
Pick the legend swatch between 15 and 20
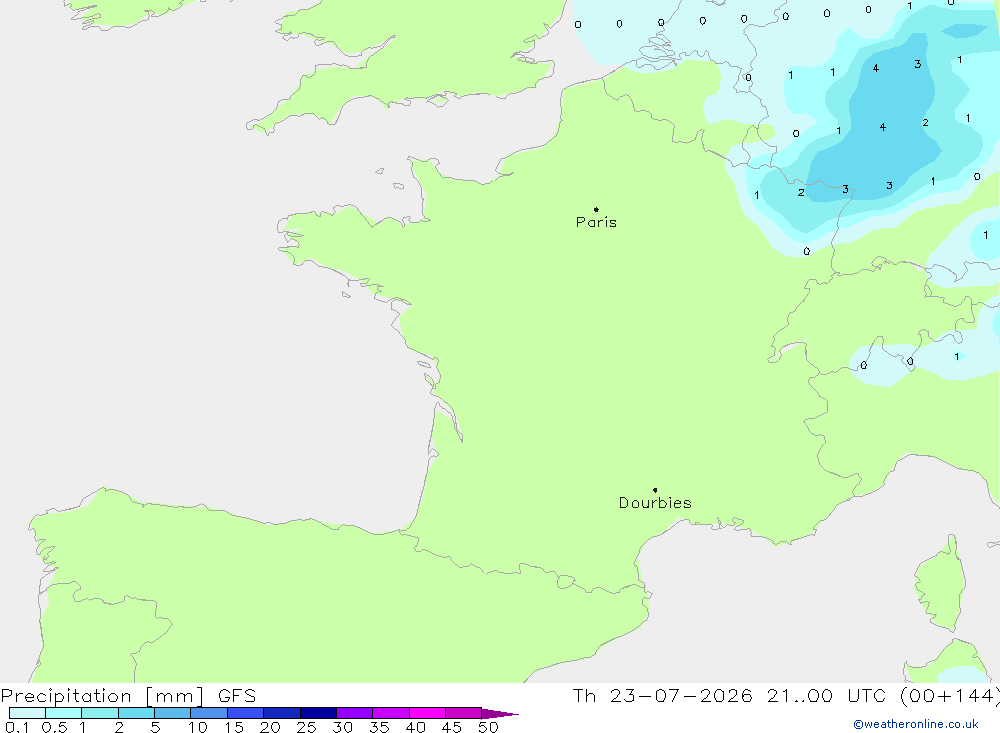tap(246, 713)
